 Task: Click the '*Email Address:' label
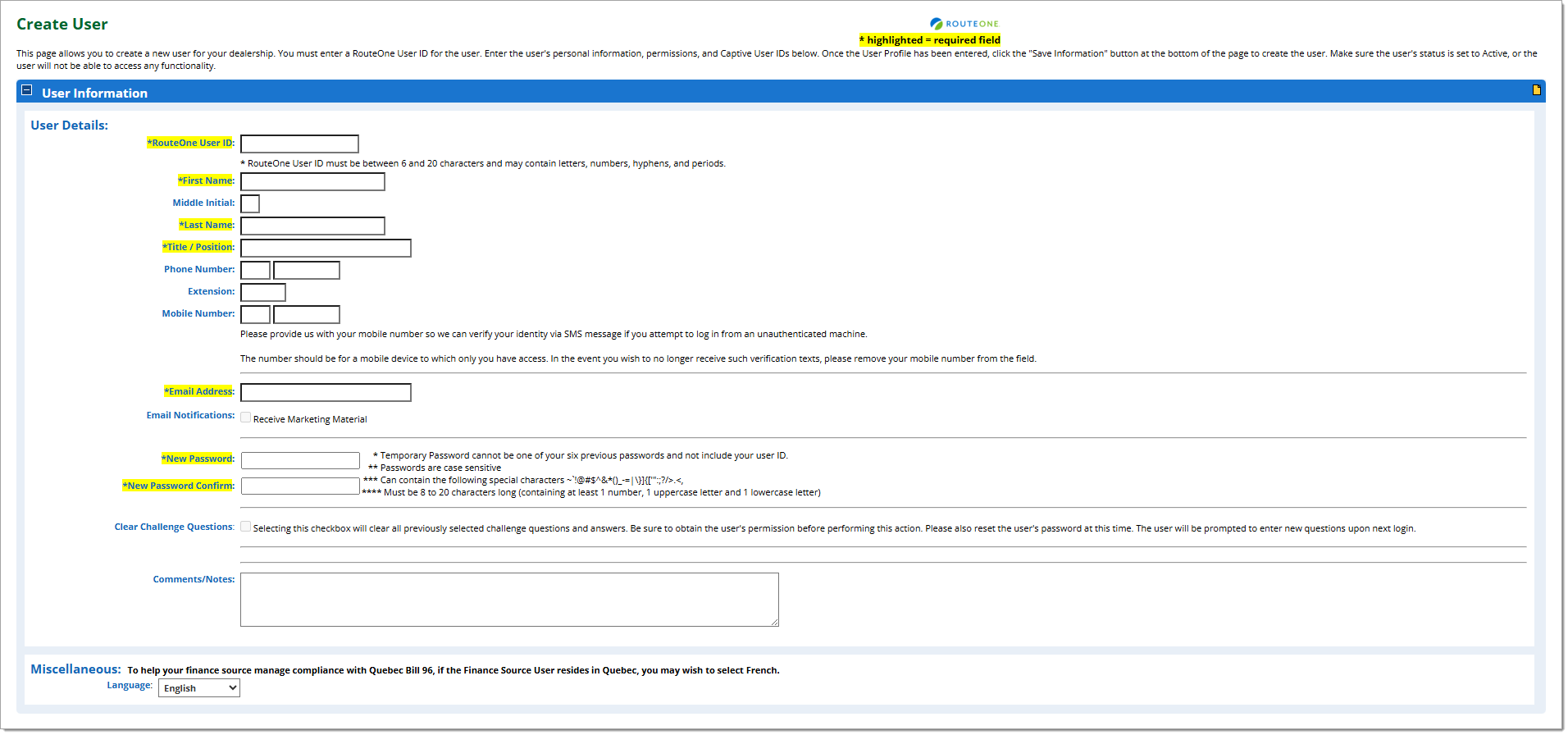click(x=199, y=391)
